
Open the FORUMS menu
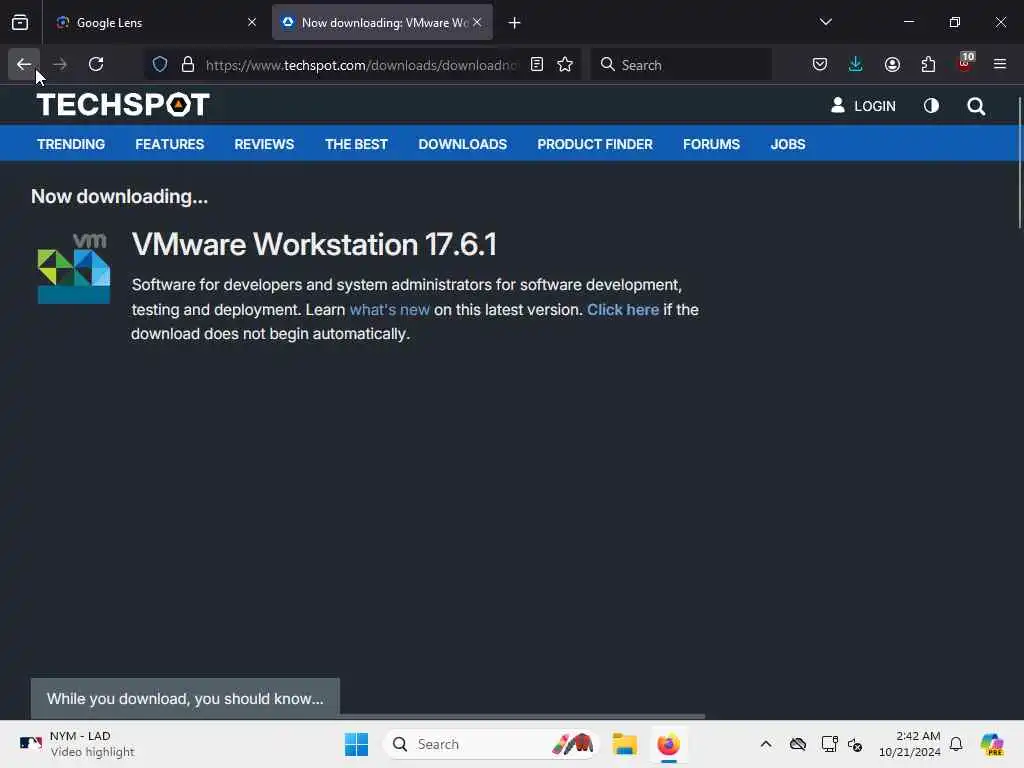coord(711,144)
